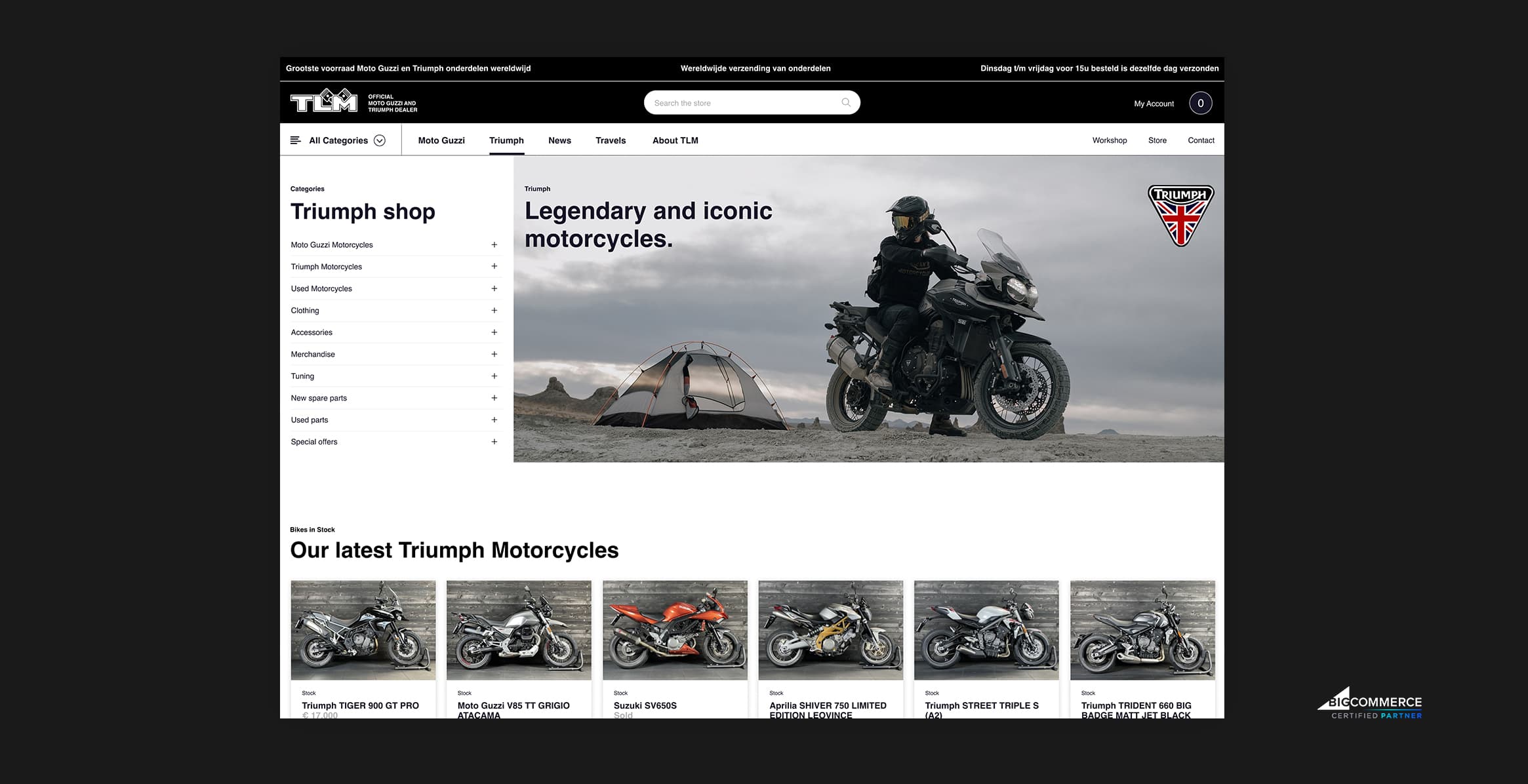Open the shopping cart counter icon
The image size is (1528, 784).
coord(1200,103)
